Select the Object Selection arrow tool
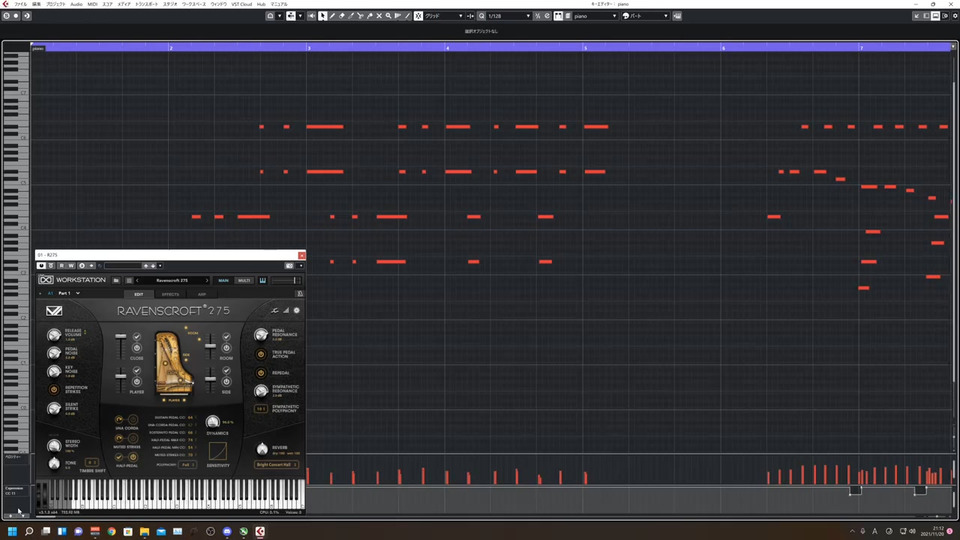Screen dimensions: 960x540 [x=323, y=16]
